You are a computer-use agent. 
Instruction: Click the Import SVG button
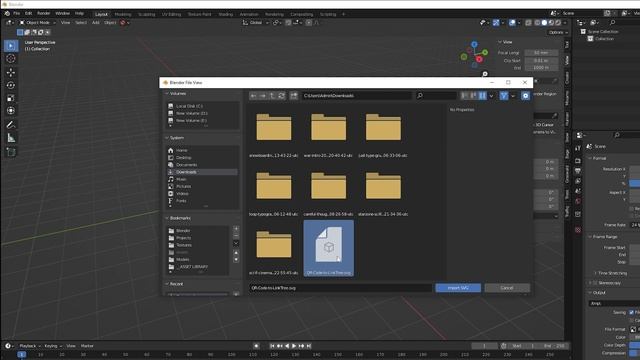tap(458, 288)
